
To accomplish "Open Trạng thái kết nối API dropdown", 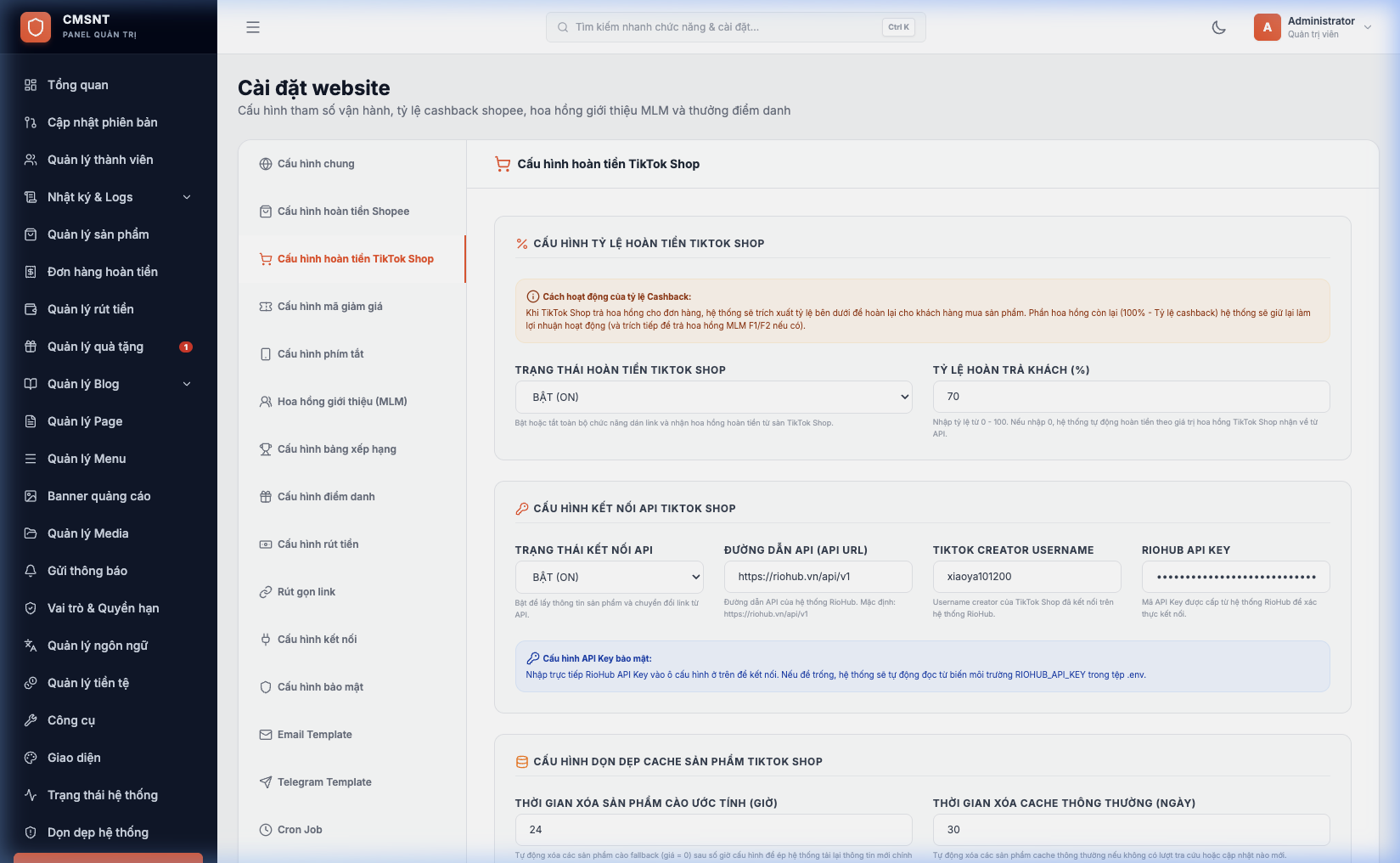I will [609, 577].
